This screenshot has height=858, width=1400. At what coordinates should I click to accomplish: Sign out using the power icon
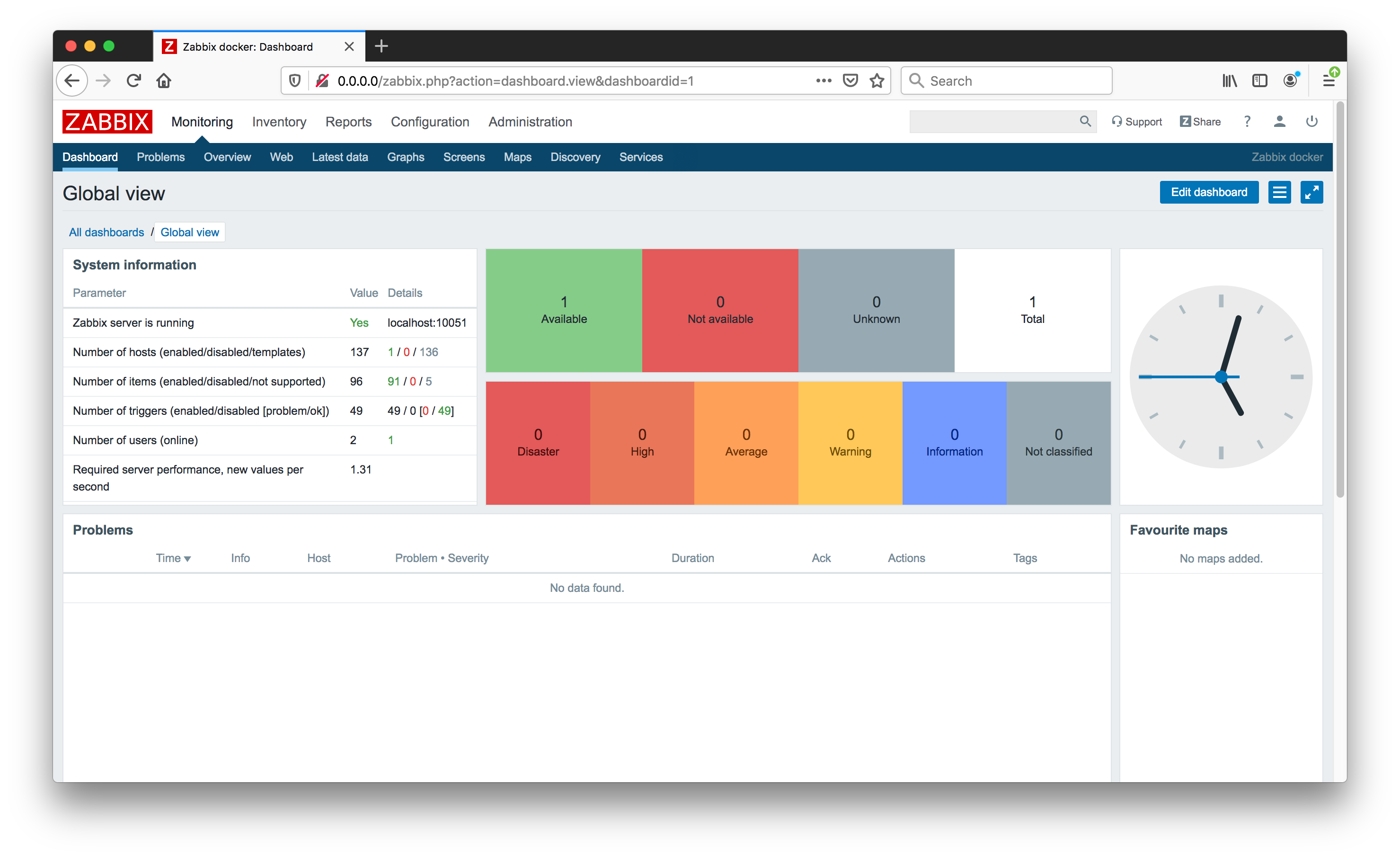click(x=1312, y=122)
